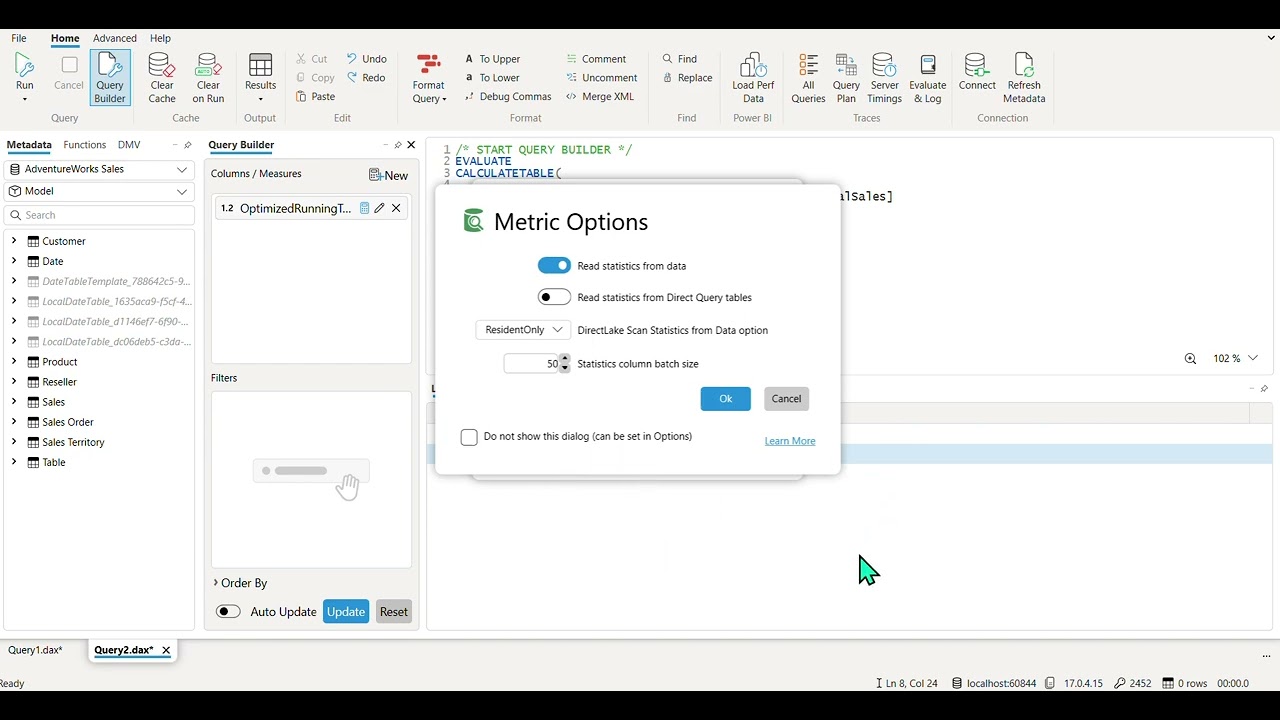Screen dimensions: 1280x720
Task: Click the Redo button
Action: (366, 78)
